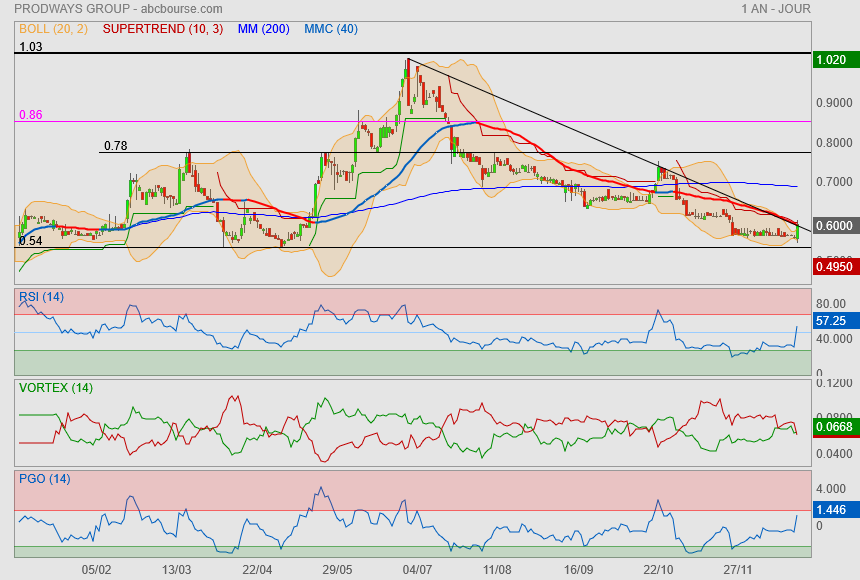This screenshot has width=860, height=580.
Task: Click the RSI (14) panel label
Action: tap(41, 296)
